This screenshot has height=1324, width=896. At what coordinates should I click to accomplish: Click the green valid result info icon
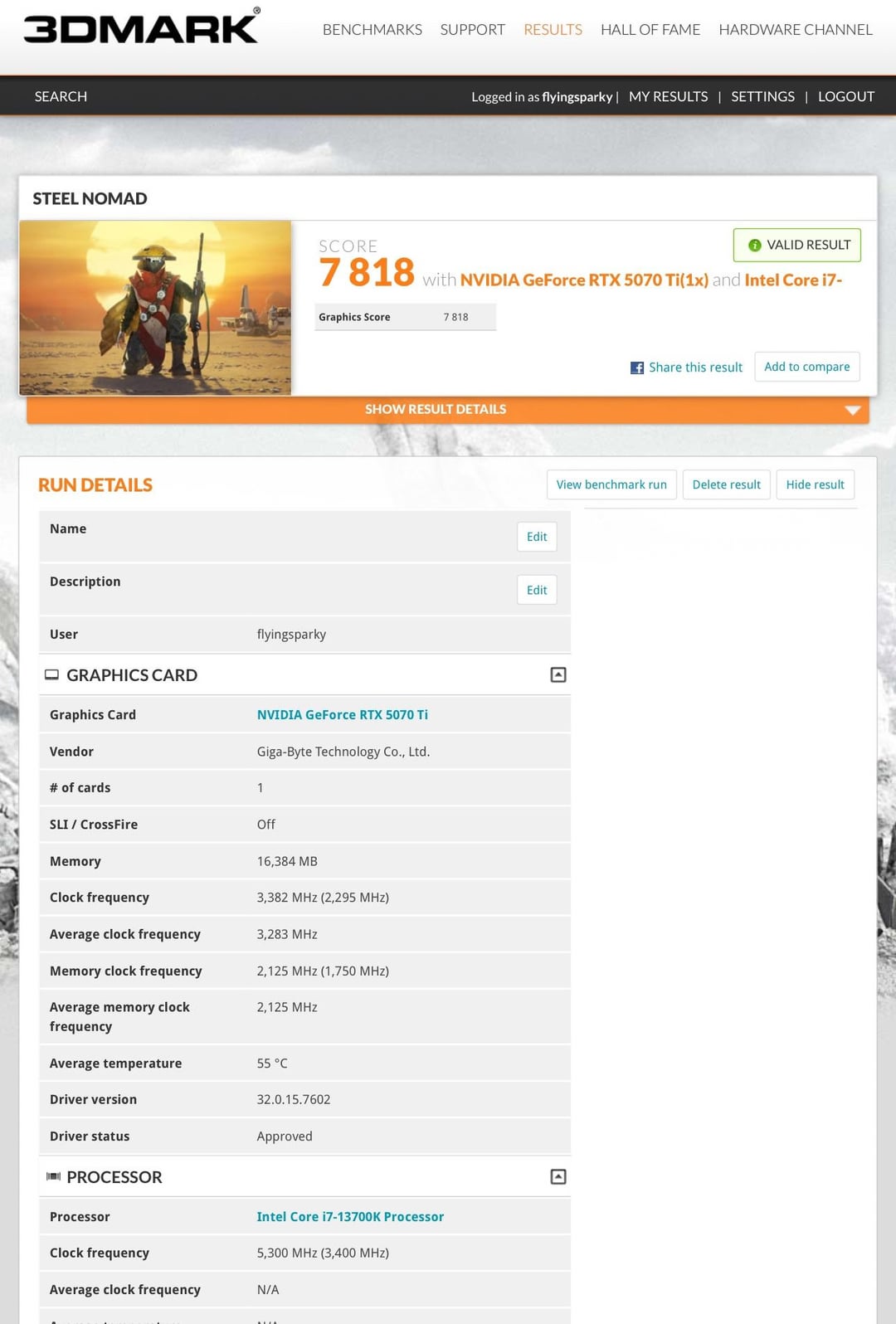click(x=754, y=246)
